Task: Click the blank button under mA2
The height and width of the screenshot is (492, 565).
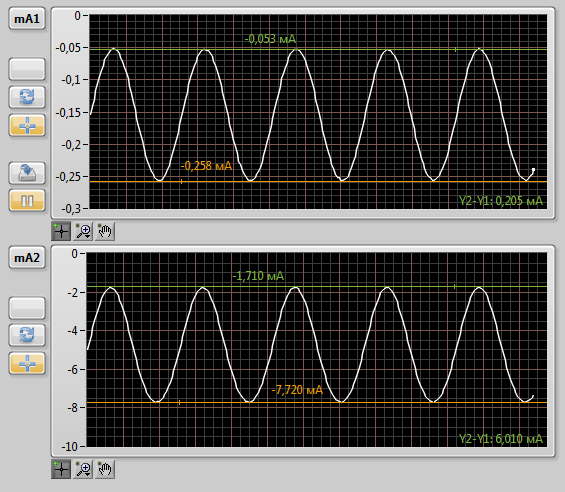Action: click(27, 308)
